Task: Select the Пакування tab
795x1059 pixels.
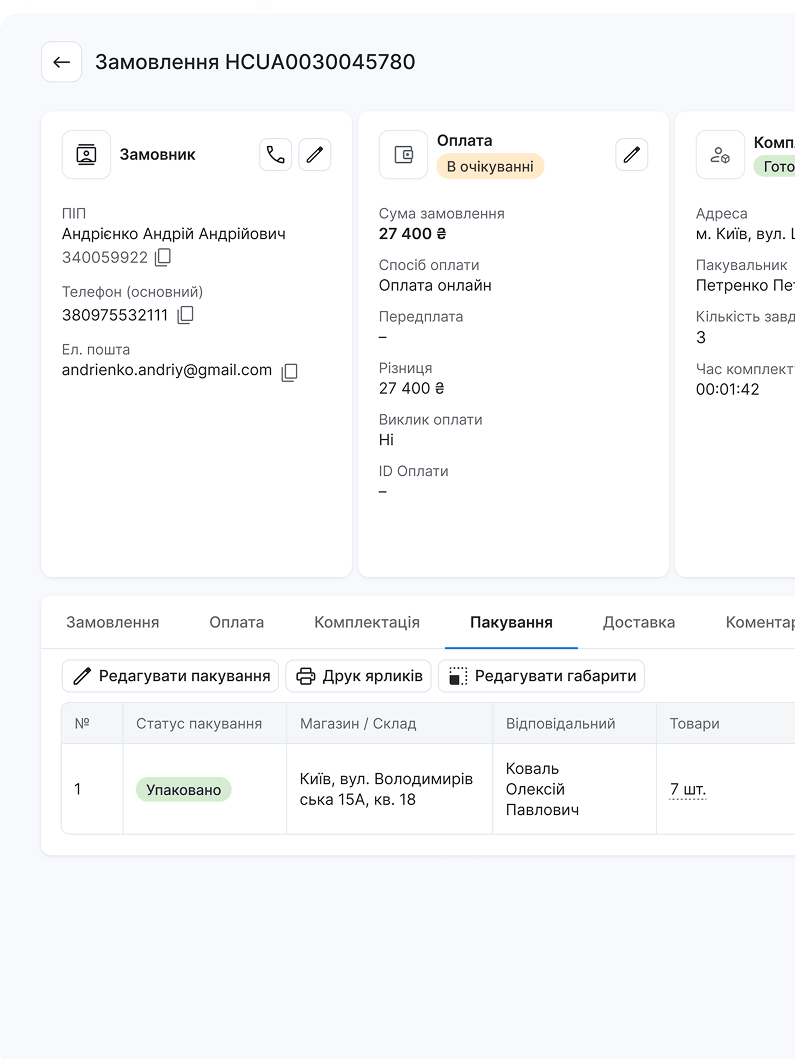Action: [511, 623]
